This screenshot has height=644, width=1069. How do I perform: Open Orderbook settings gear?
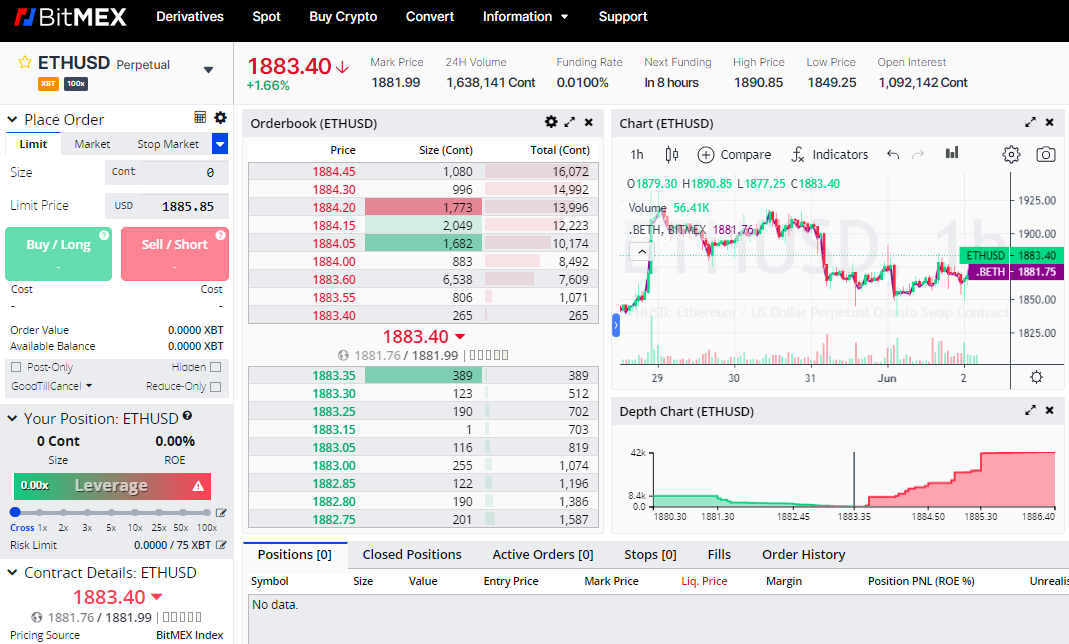[551, 121]
